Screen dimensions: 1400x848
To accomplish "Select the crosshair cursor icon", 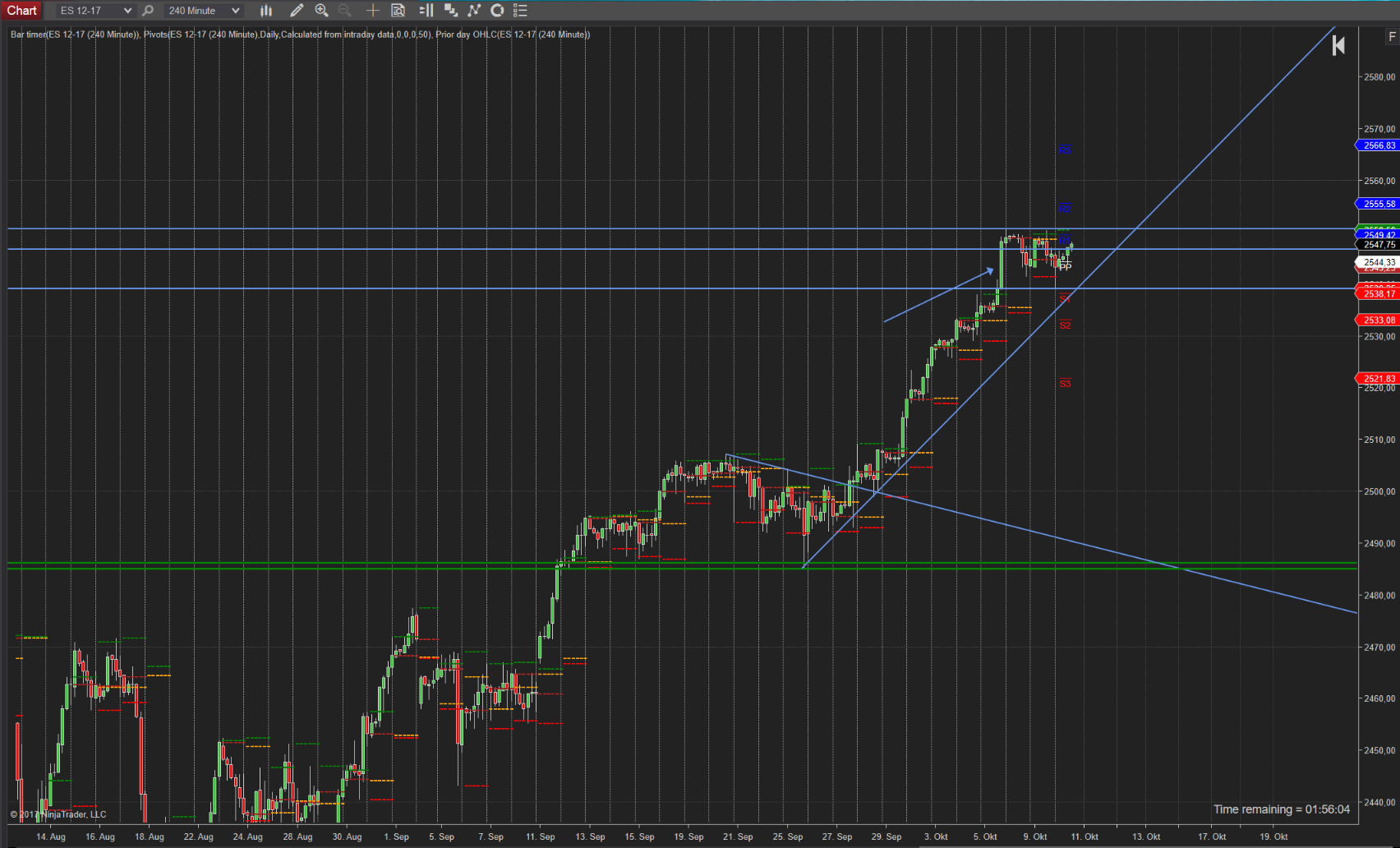I will (x=372, y=11).
